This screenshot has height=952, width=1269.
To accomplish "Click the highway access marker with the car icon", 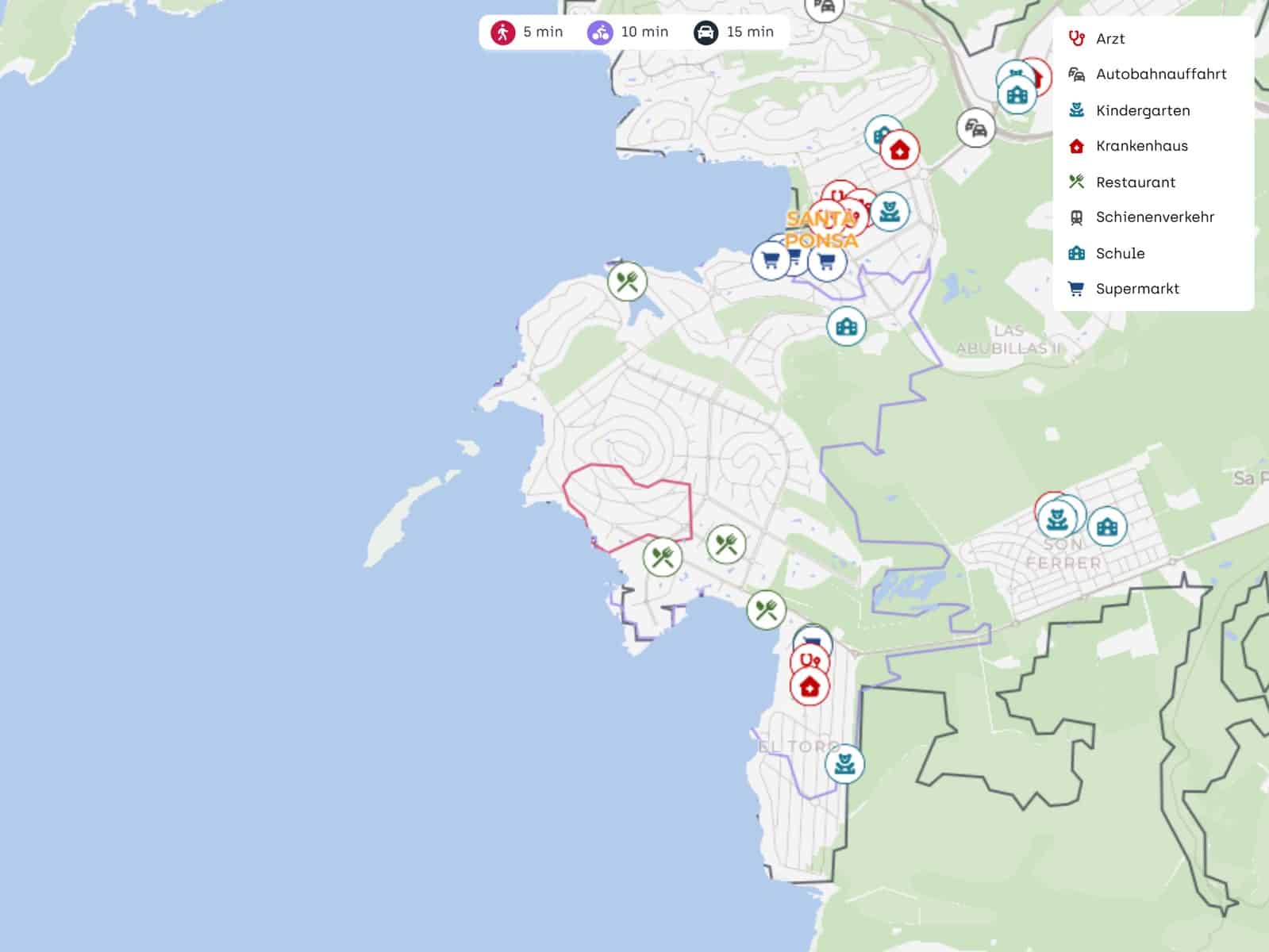I will (x=975, y=128).
